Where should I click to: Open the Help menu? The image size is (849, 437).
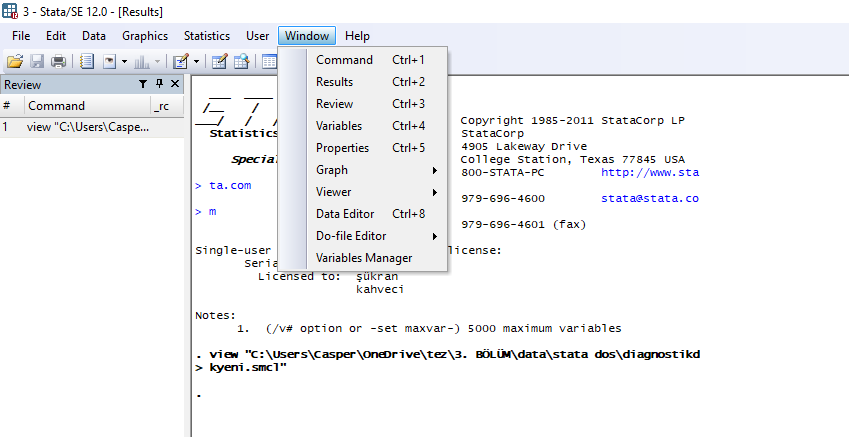tap(357, 36)
